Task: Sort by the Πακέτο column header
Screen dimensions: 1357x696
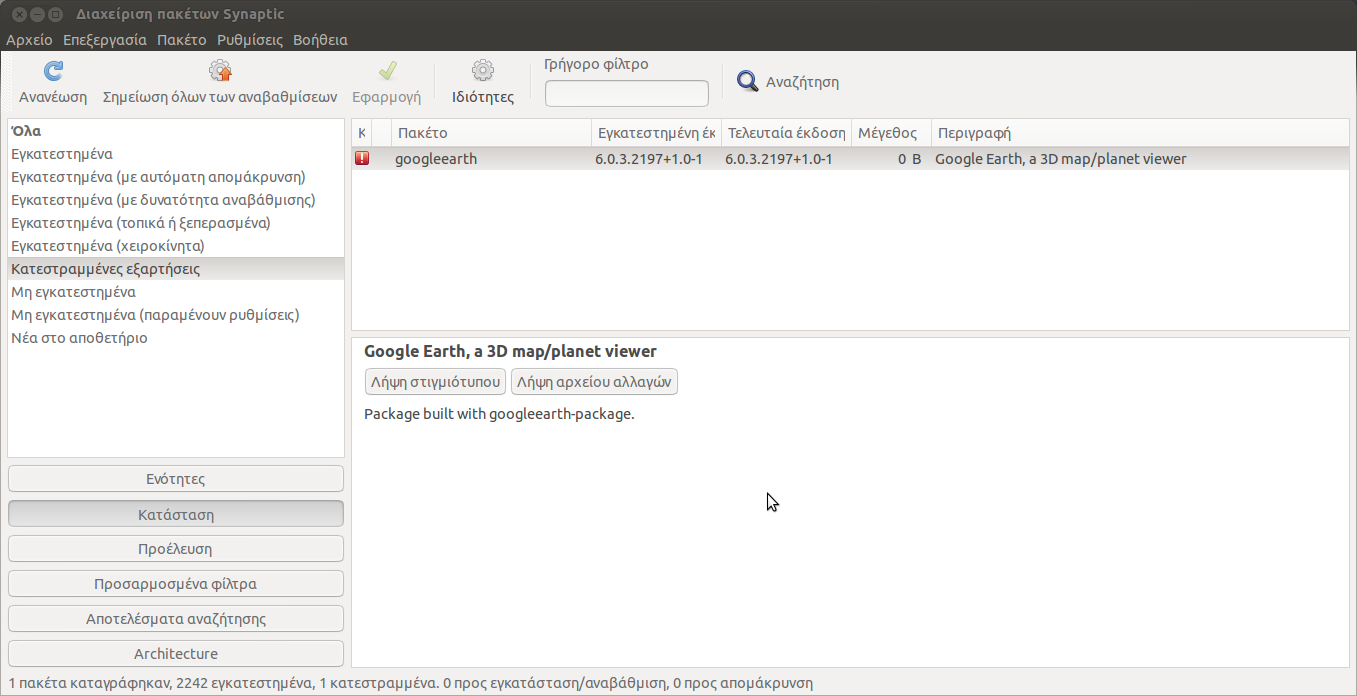Action: click(x=491, y=133)
